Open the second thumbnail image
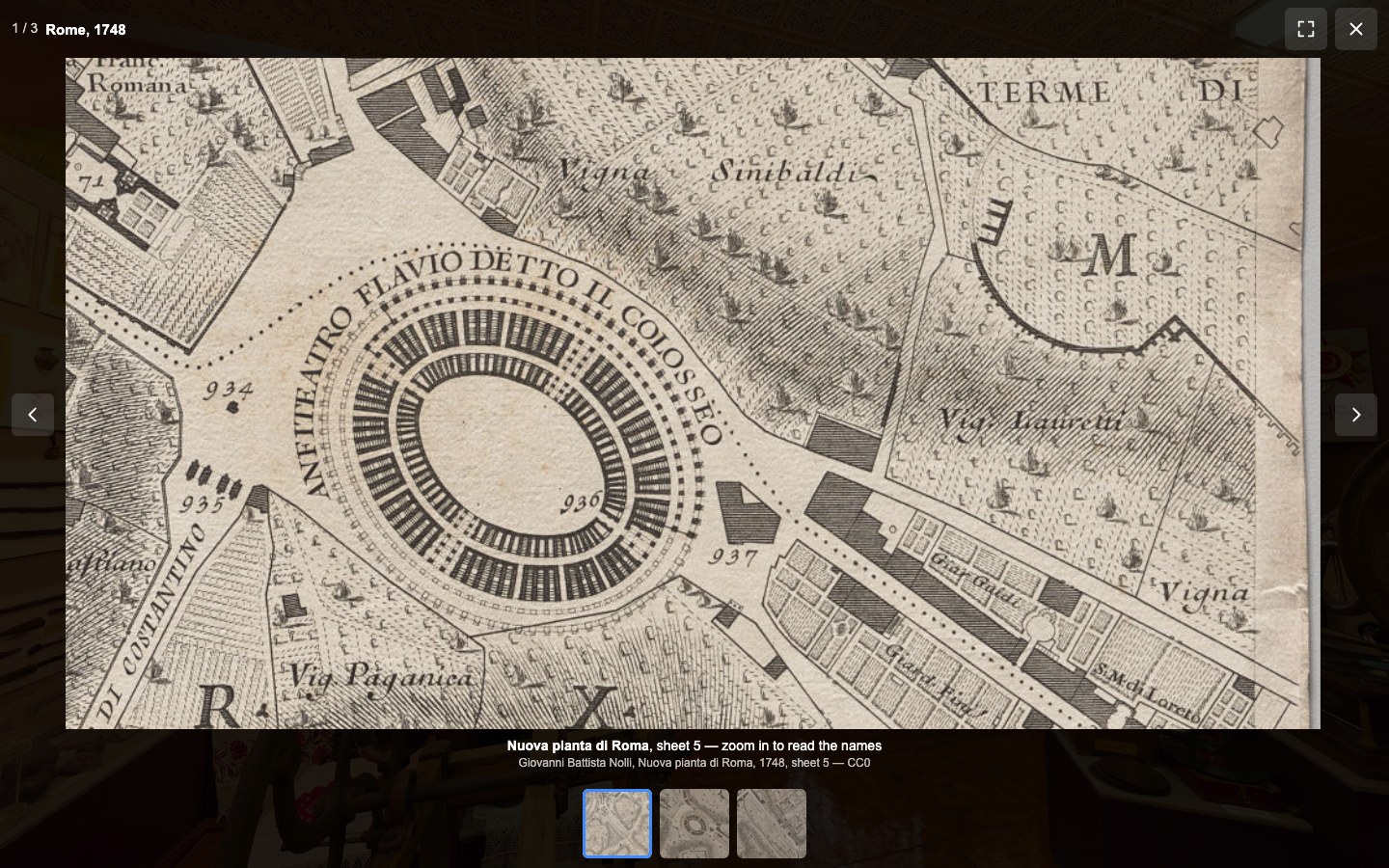 coord(694,824)
